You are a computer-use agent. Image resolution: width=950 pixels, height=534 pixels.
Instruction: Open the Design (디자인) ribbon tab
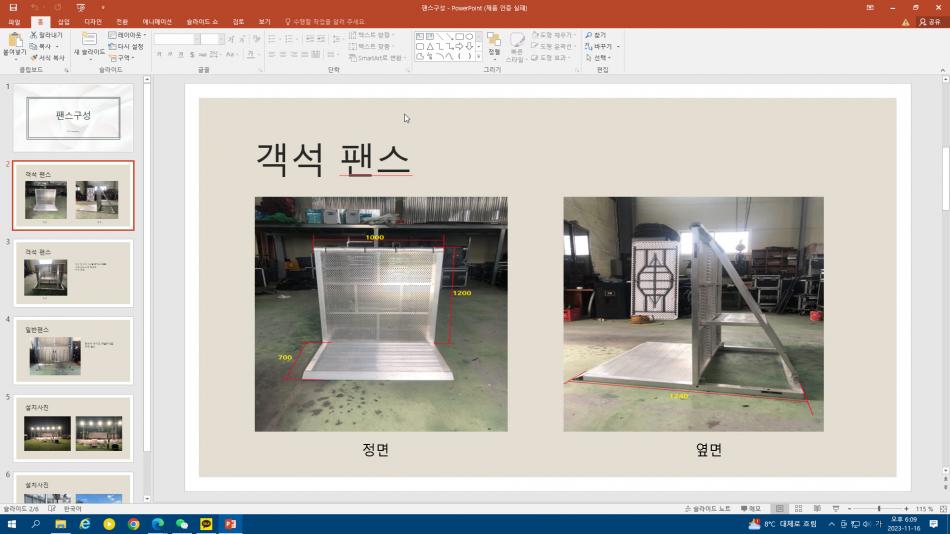[x=93, y=22]
